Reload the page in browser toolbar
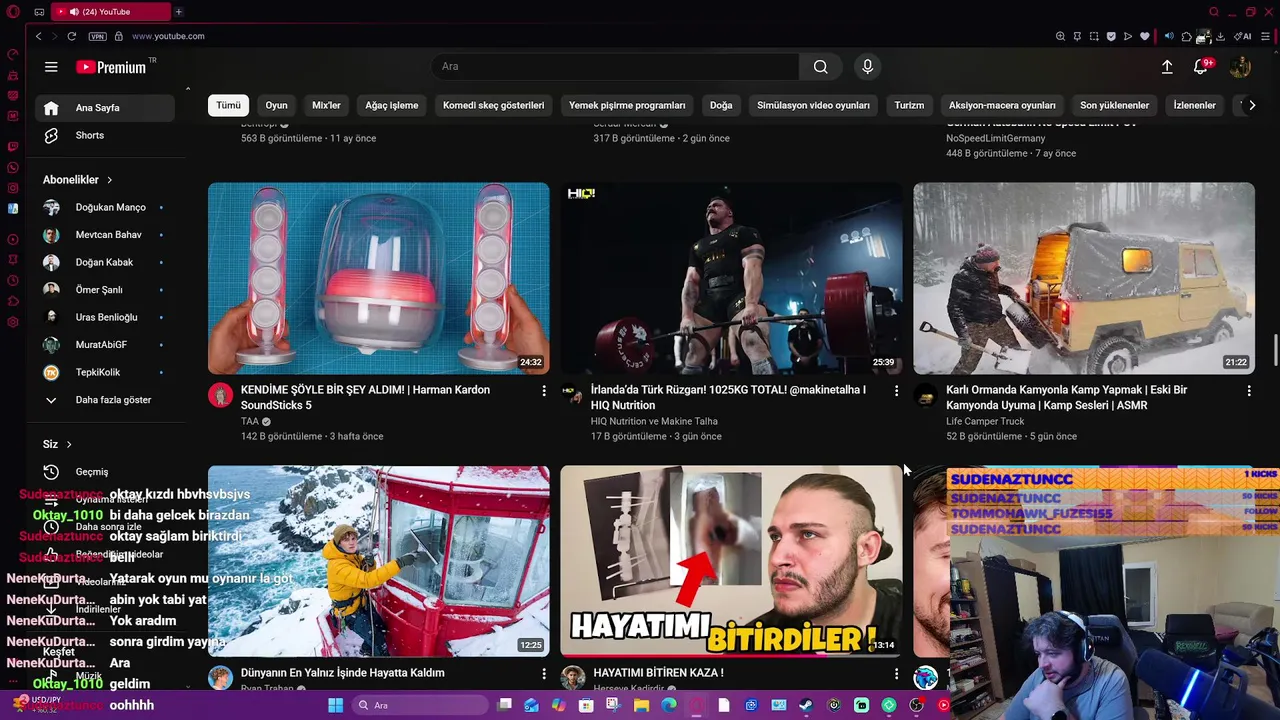 pos(72,36)
